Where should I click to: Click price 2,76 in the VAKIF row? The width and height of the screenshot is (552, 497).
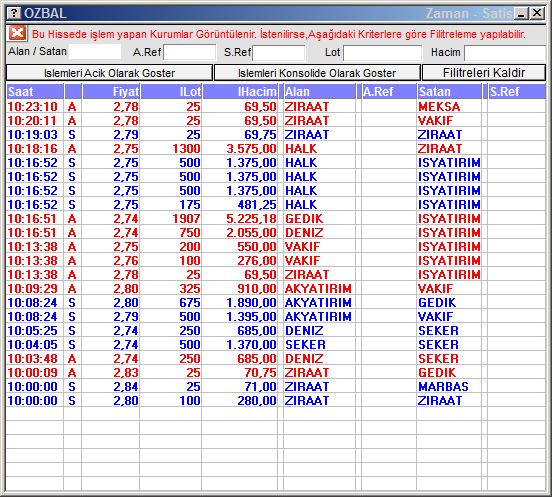(126, 261)
